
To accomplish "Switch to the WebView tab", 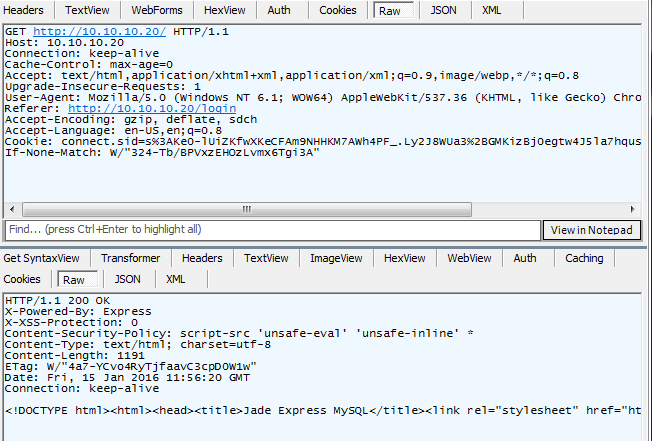I will pyautogui.click(x=469, y=258).
